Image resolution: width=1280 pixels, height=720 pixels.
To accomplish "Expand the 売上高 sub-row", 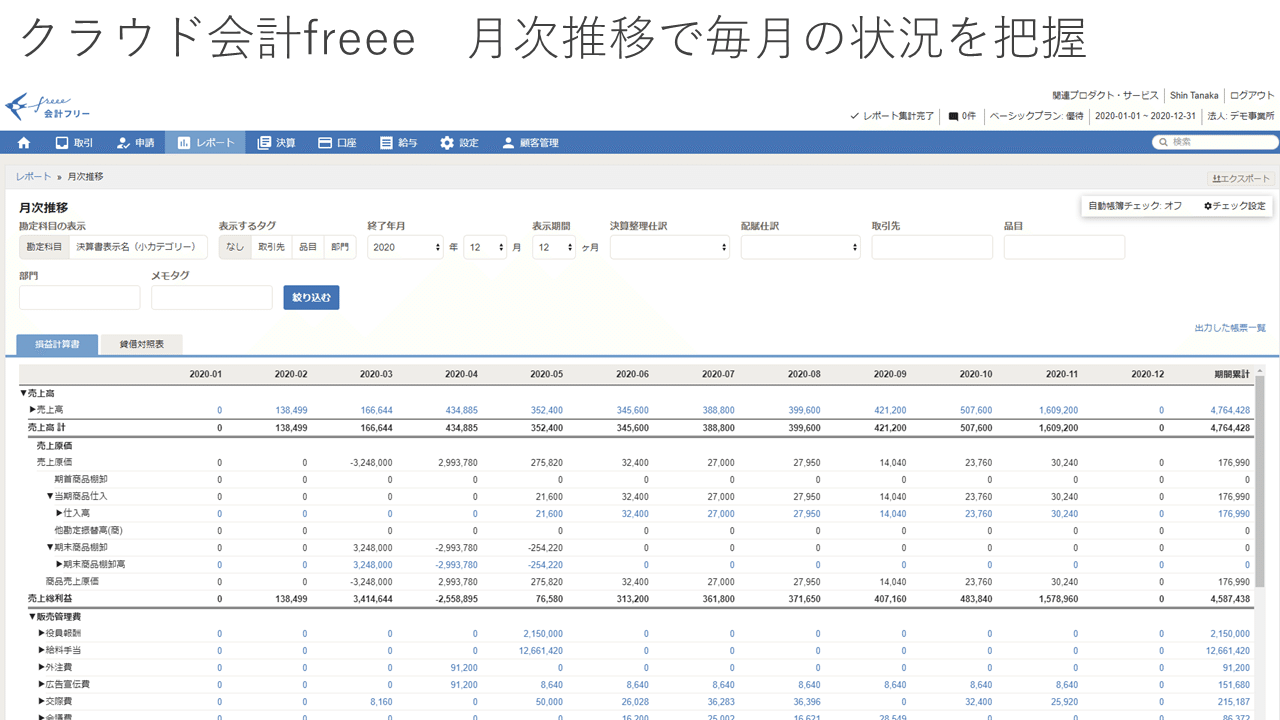I will [x=46, y=410].
